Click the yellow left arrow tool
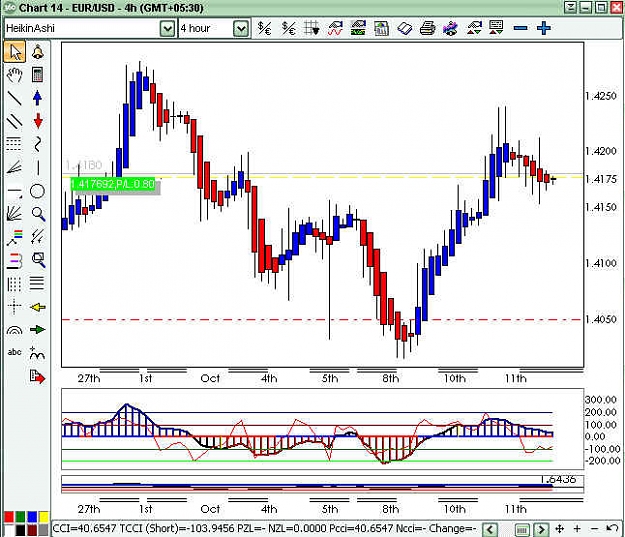 pos(38,307)
